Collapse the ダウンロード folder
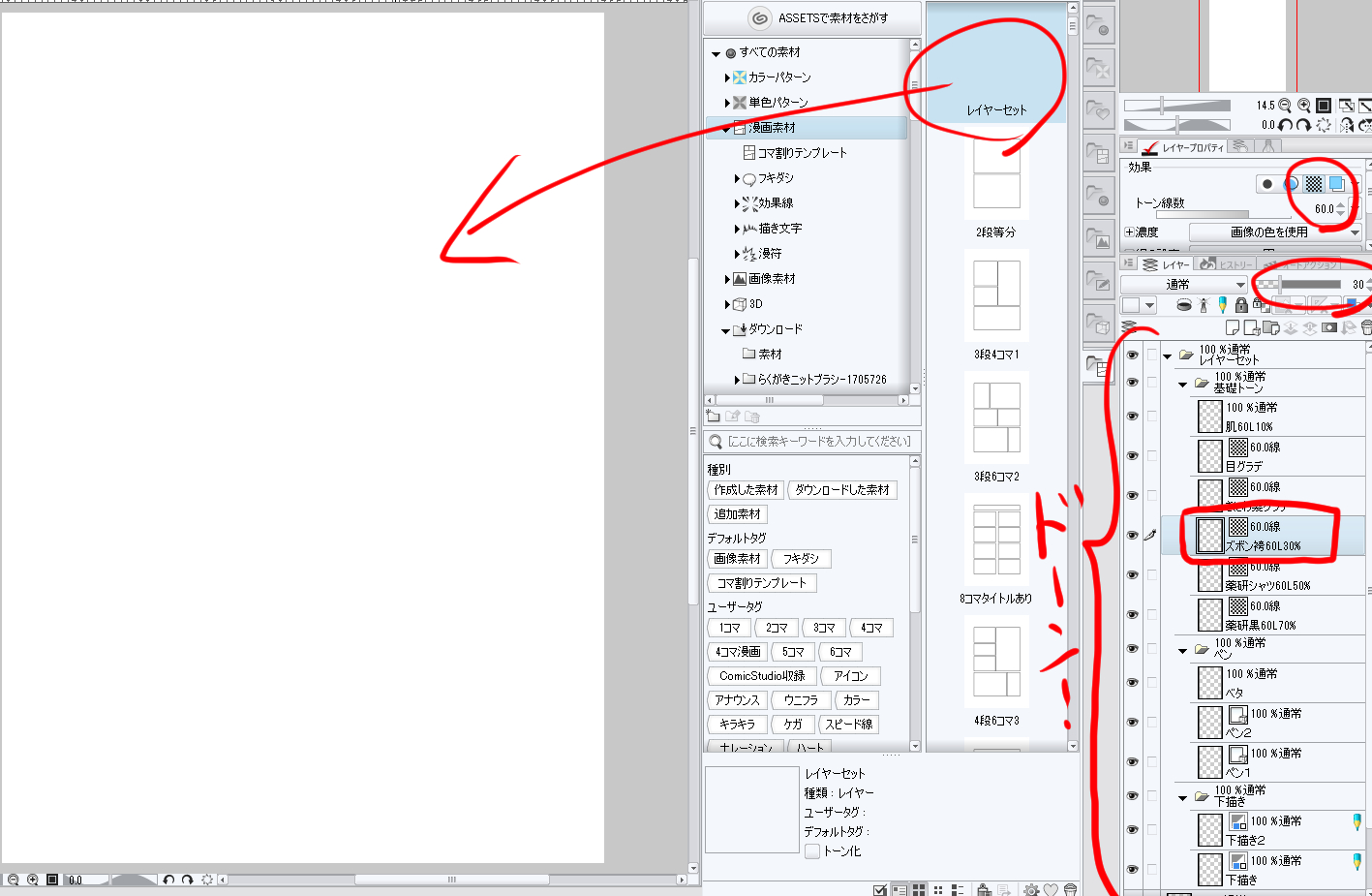This screenshot has height=896, width=1372. tap(725, 330)
